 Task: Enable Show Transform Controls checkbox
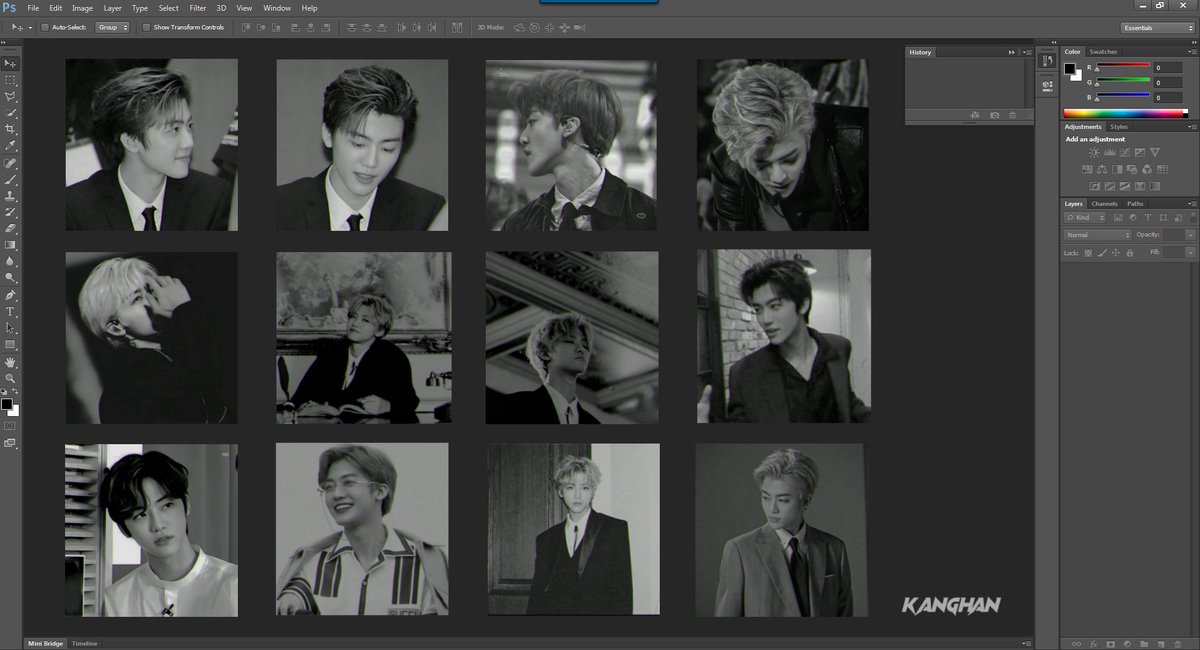coord(146,27)
